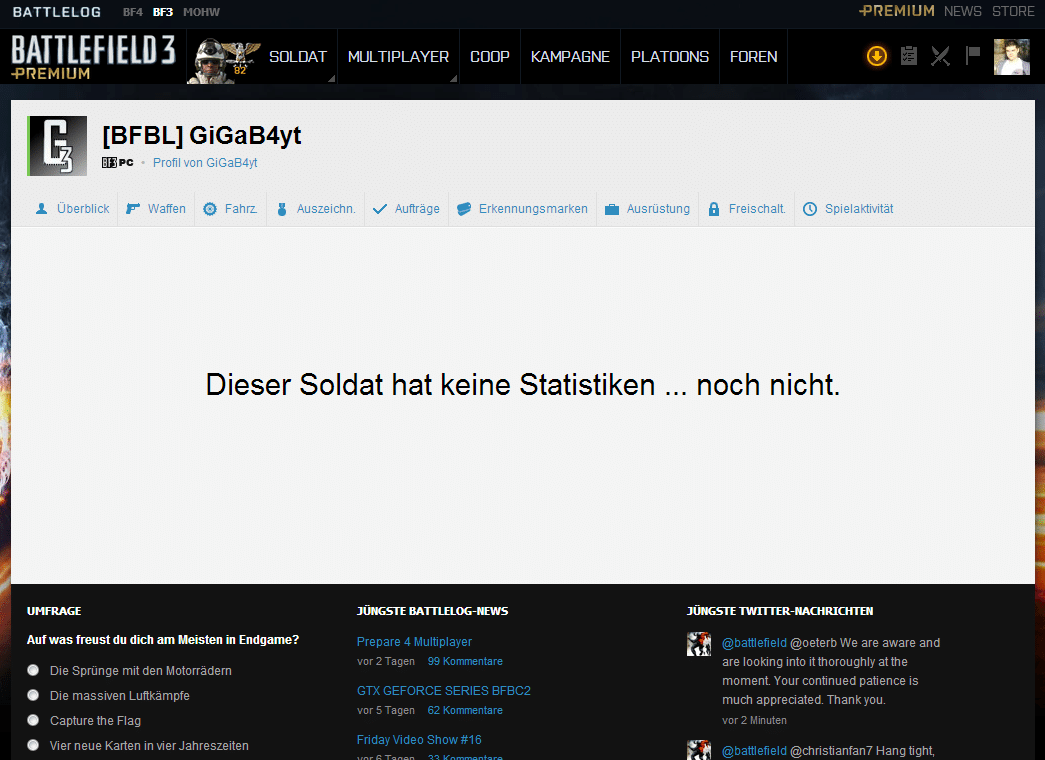The width and height of the screenshot is (1045, 760).
Task: Click the crossed swords battle icon
Action: [x=940, y=56]
